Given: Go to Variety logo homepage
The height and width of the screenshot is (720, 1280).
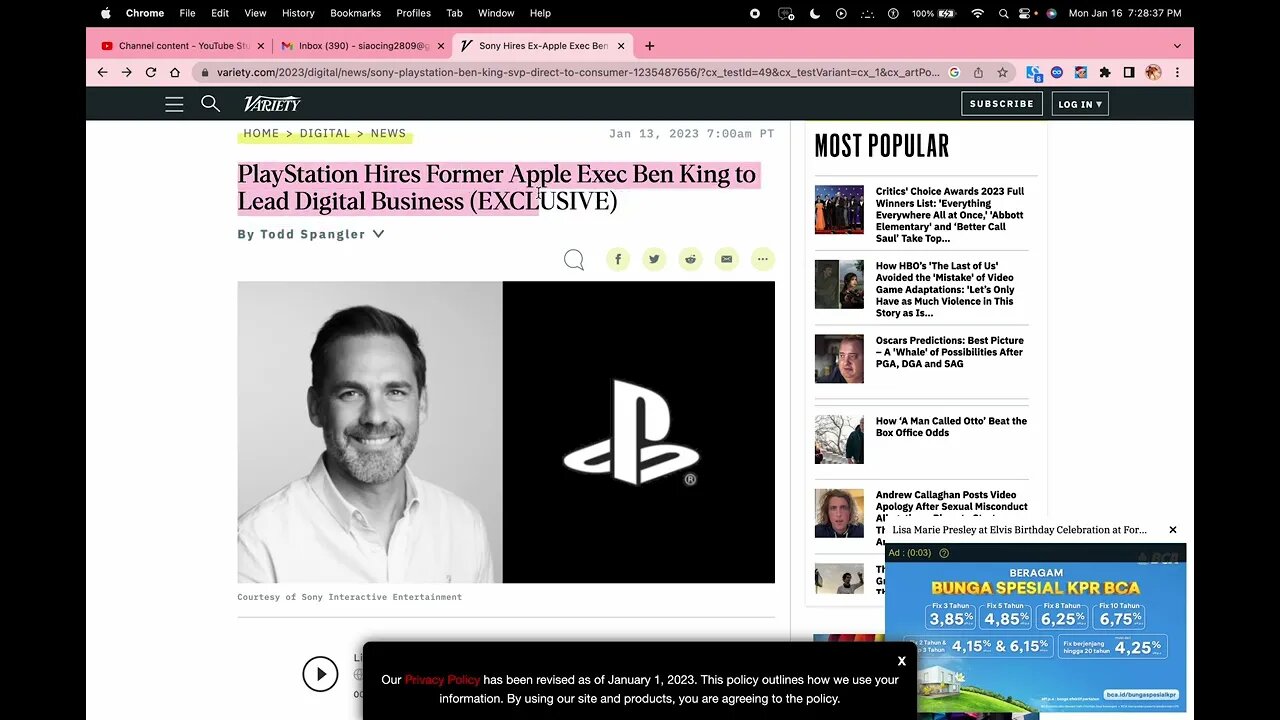Looking at the screenshot, I should 272,104.
